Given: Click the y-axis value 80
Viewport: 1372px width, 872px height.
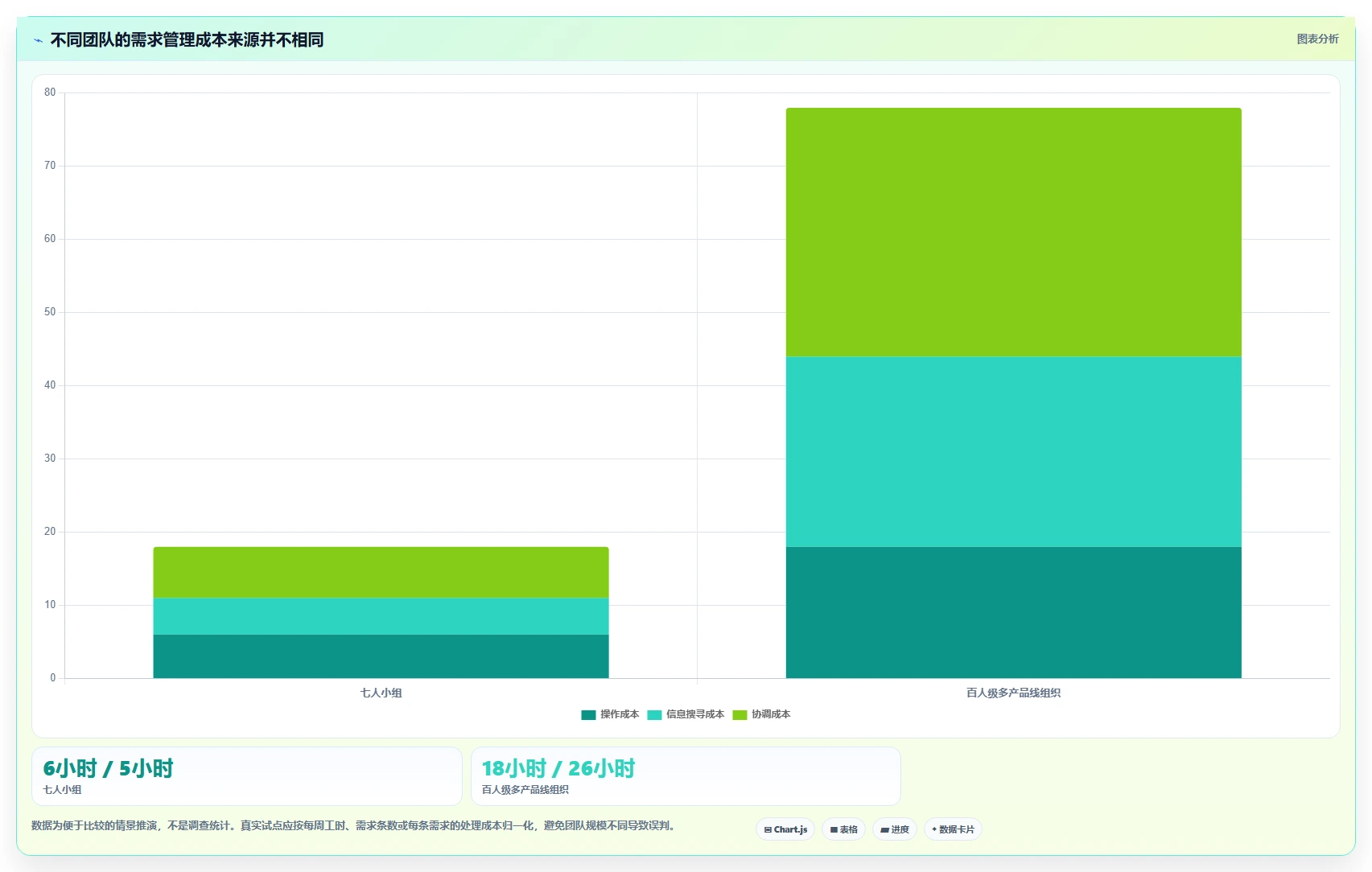Looking at the screenshot, I should (x=50, y=93).
